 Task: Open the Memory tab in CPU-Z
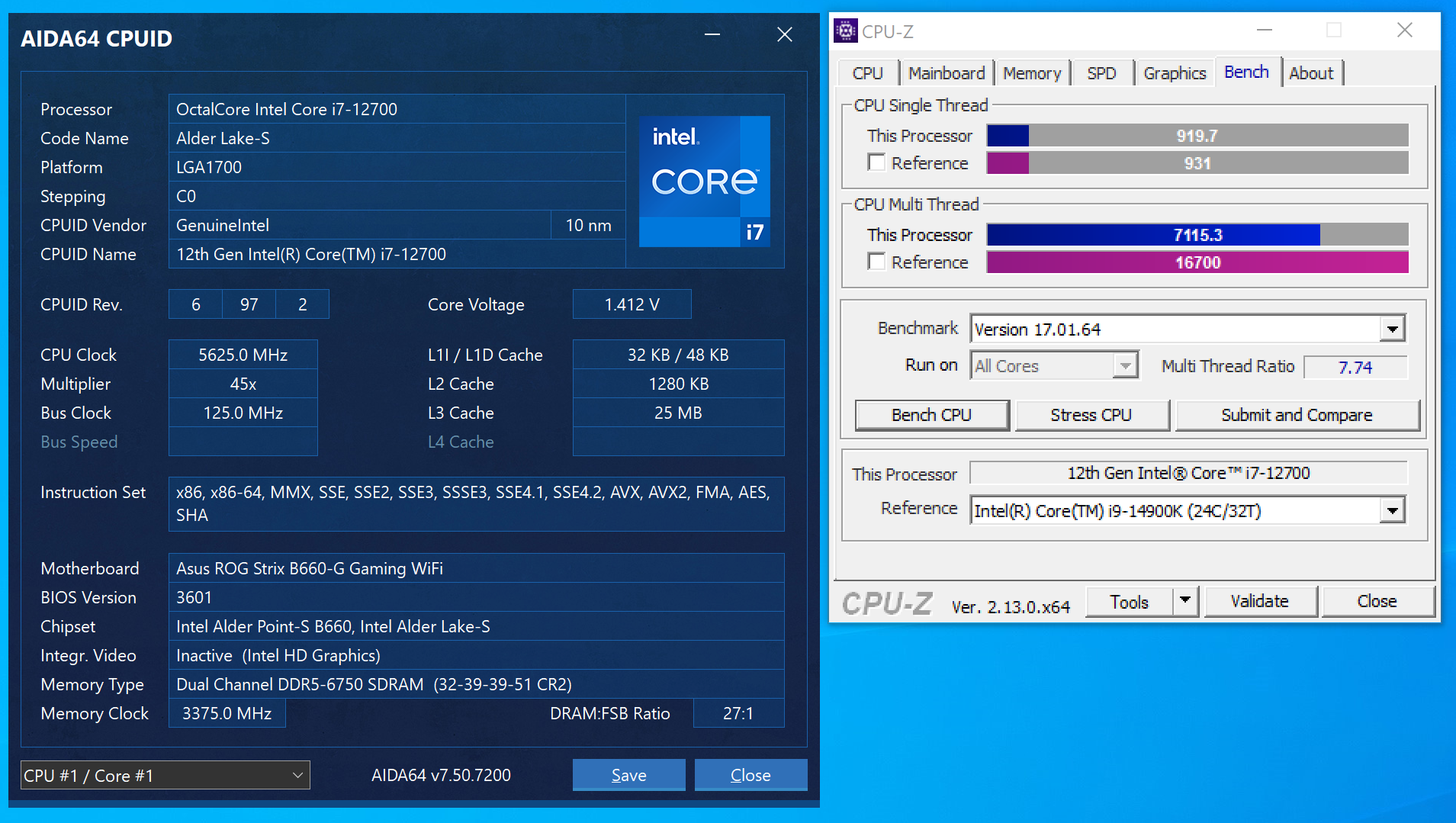[1031, 73]
